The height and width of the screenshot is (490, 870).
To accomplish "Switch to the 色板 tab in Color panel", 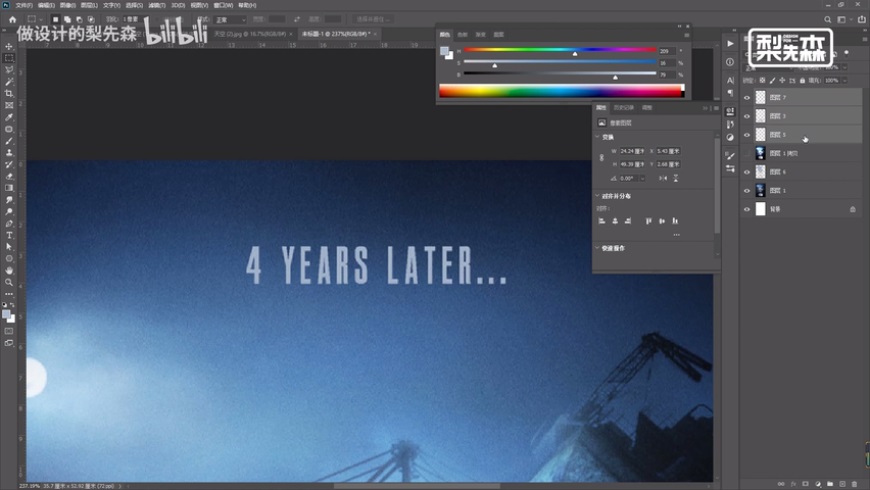I will point(462,34).
